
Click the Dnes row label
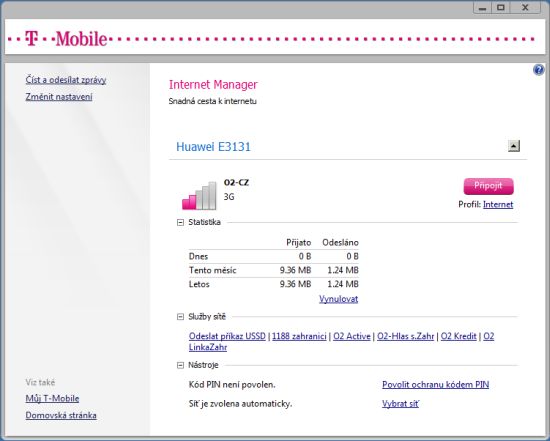click(198, 256)
